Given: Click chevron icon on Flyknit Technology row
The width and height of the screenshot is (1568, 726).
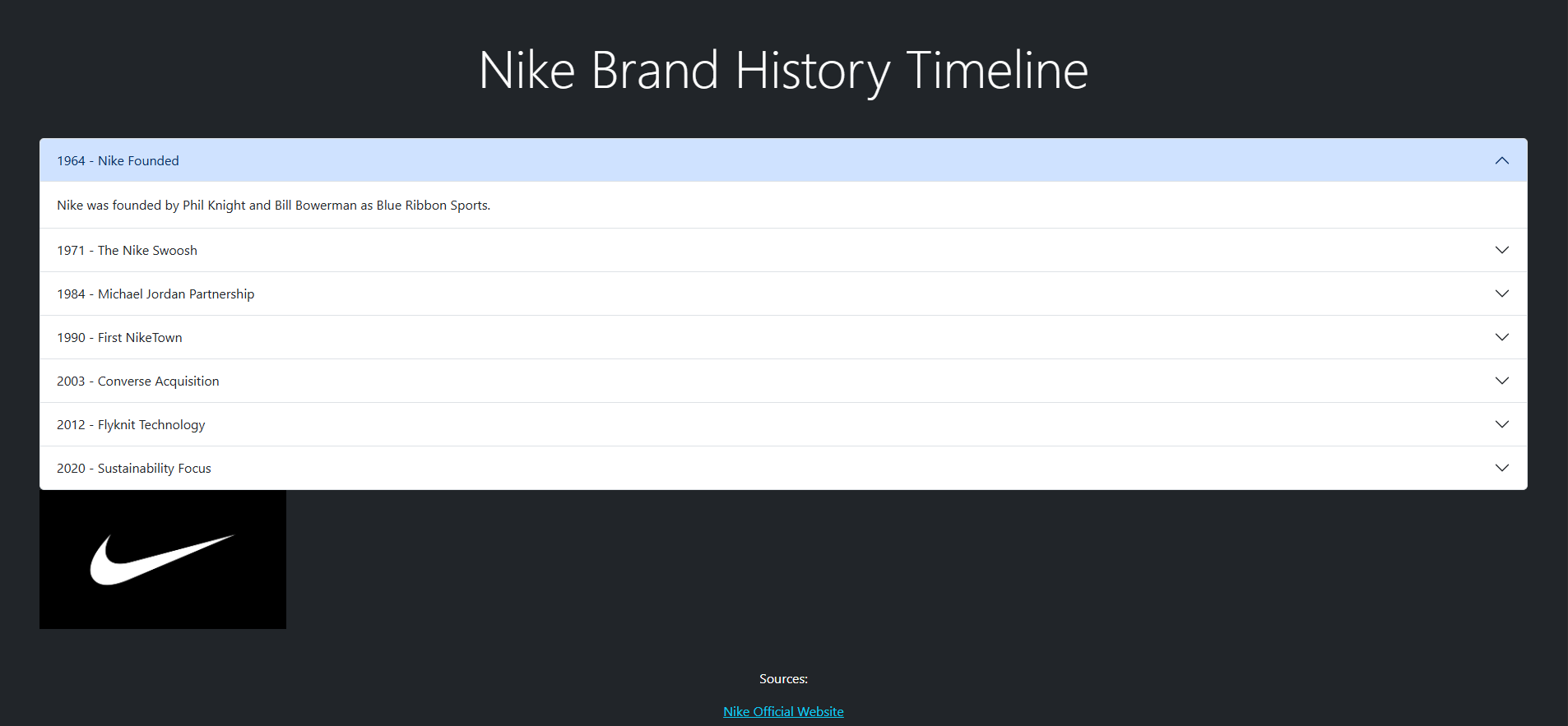Looking at the screenshot, I should [x=1501, y=424].
